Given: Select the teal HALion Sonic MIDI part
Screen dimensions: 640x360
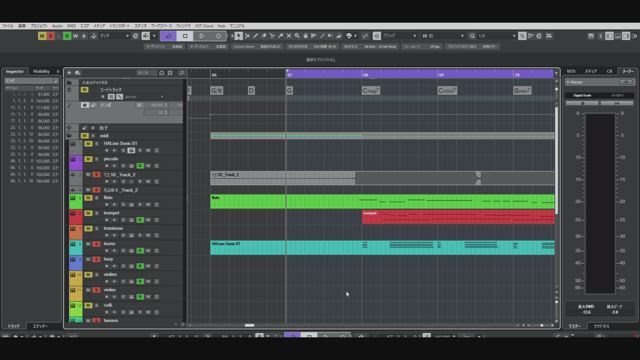Looking at the screenshot, I should [382, 248].
